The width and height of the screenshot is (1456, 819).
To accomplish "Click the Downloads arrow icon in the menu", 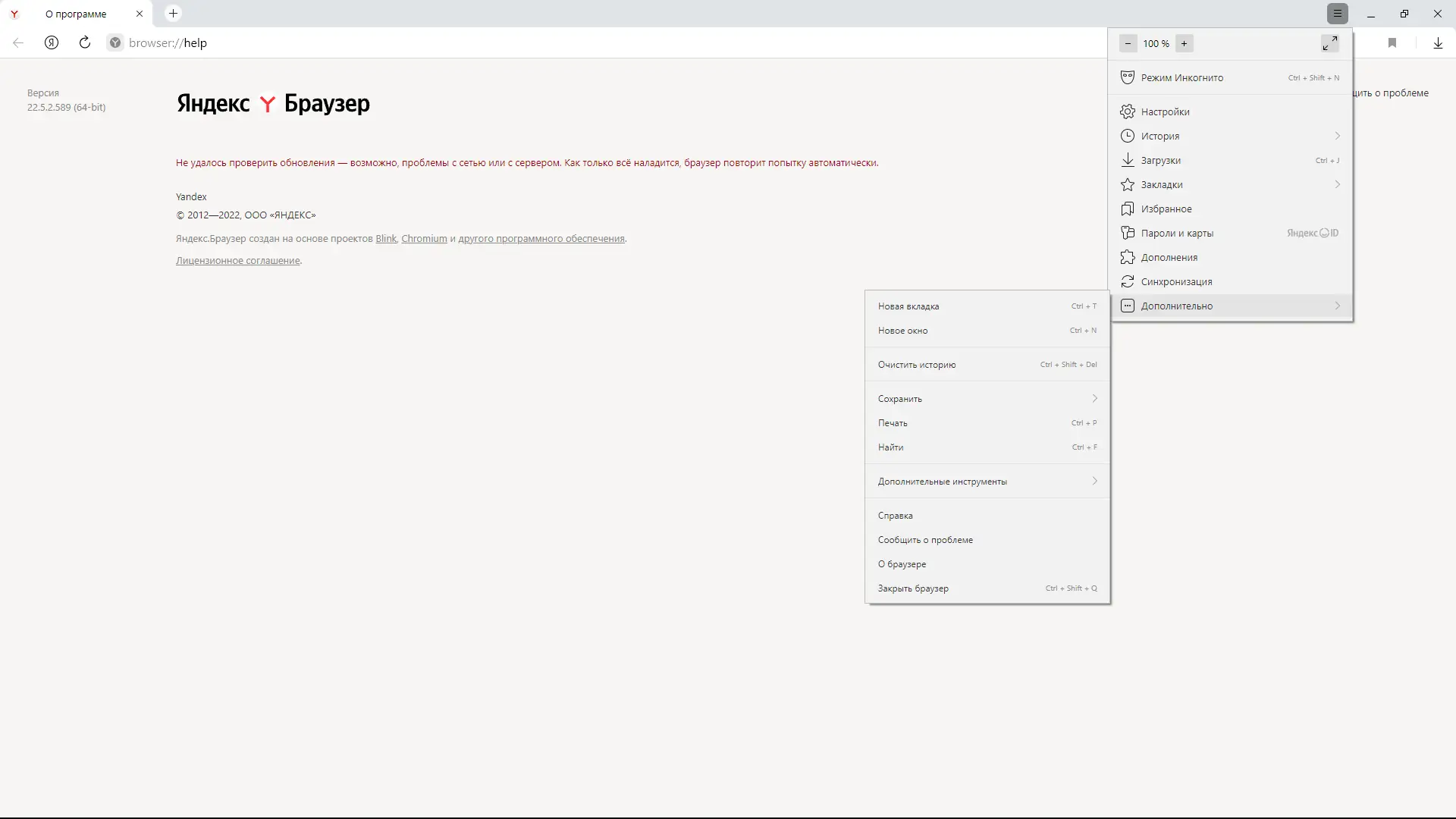I will 1128,160.
